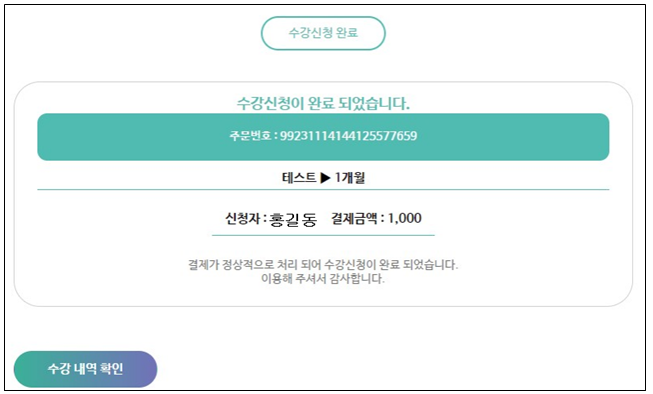This screenshot has height=394, width=653.
Task: Click the black triangle arrow after 테스트
Action: pos(325,178)
